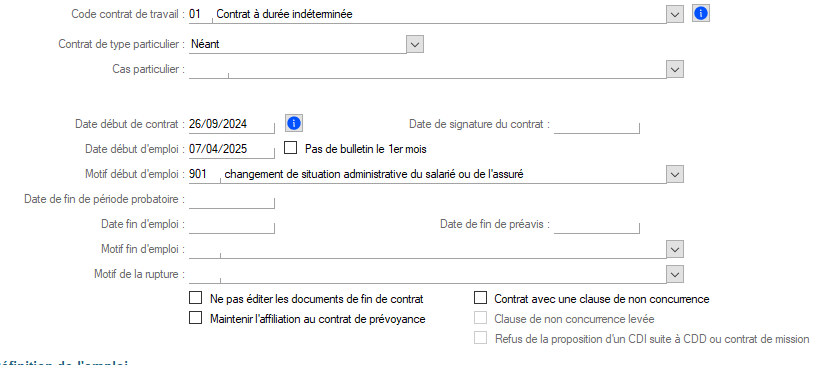
Task: Open Motif fin d'emploi dropdown
Action: point(675,249)
